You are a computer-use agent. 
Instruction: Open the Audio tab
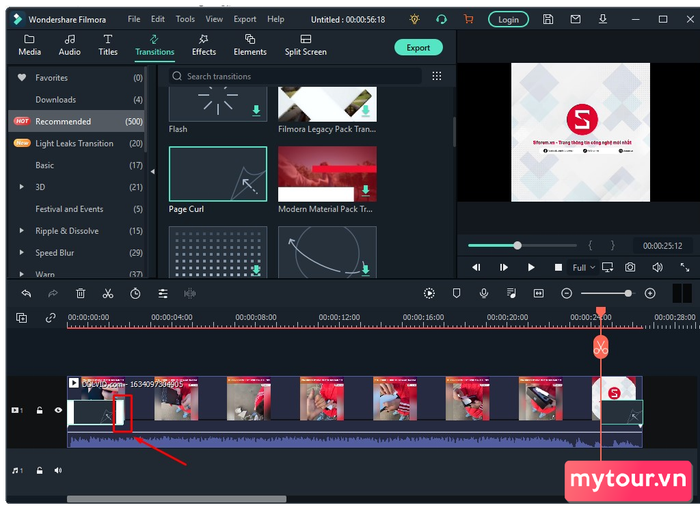pos(70,45)
